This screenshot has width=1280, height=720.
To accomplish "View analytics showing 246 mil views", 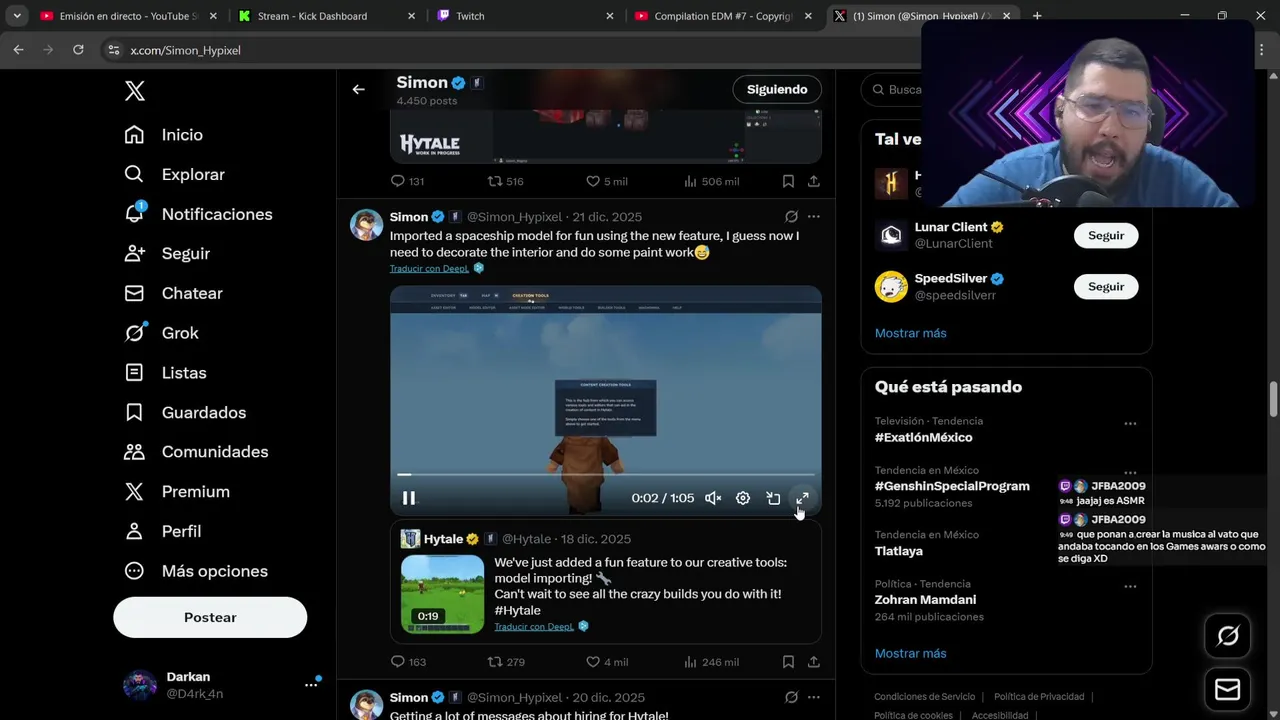I will [711, 662].
